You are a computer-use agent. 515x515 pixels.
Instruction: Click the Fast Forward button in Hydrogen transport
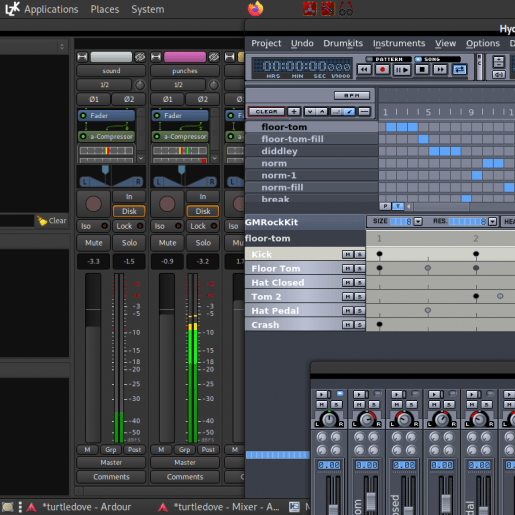coord(440,70)
